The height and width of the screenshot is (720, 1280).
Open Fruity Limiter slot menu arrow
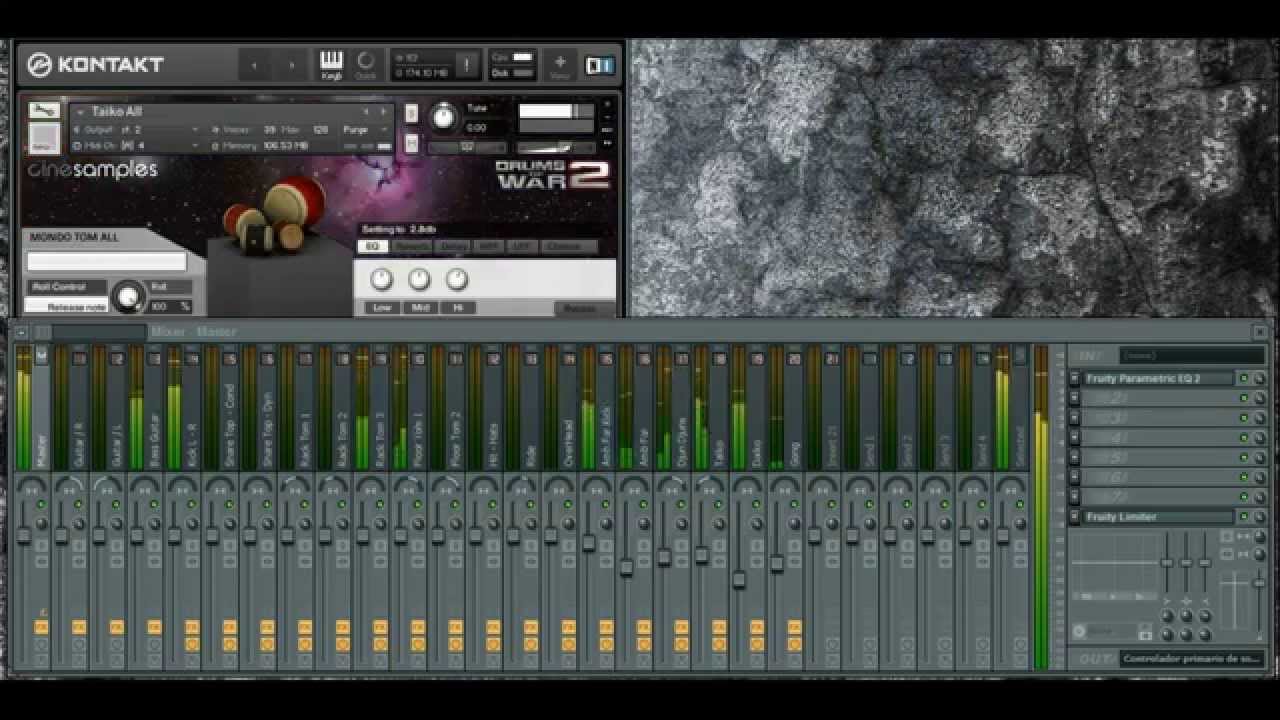click(x=1075, y=517)
